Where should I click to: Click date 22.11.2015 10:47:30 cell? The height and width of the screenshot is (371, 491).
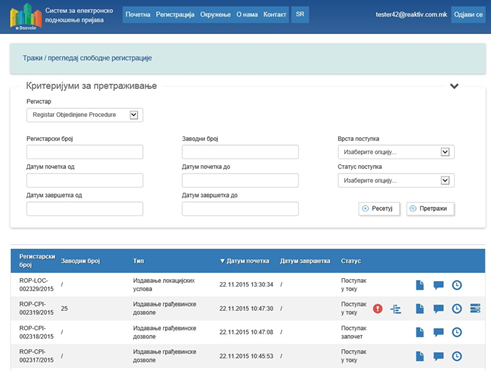(x=246, y=309)
